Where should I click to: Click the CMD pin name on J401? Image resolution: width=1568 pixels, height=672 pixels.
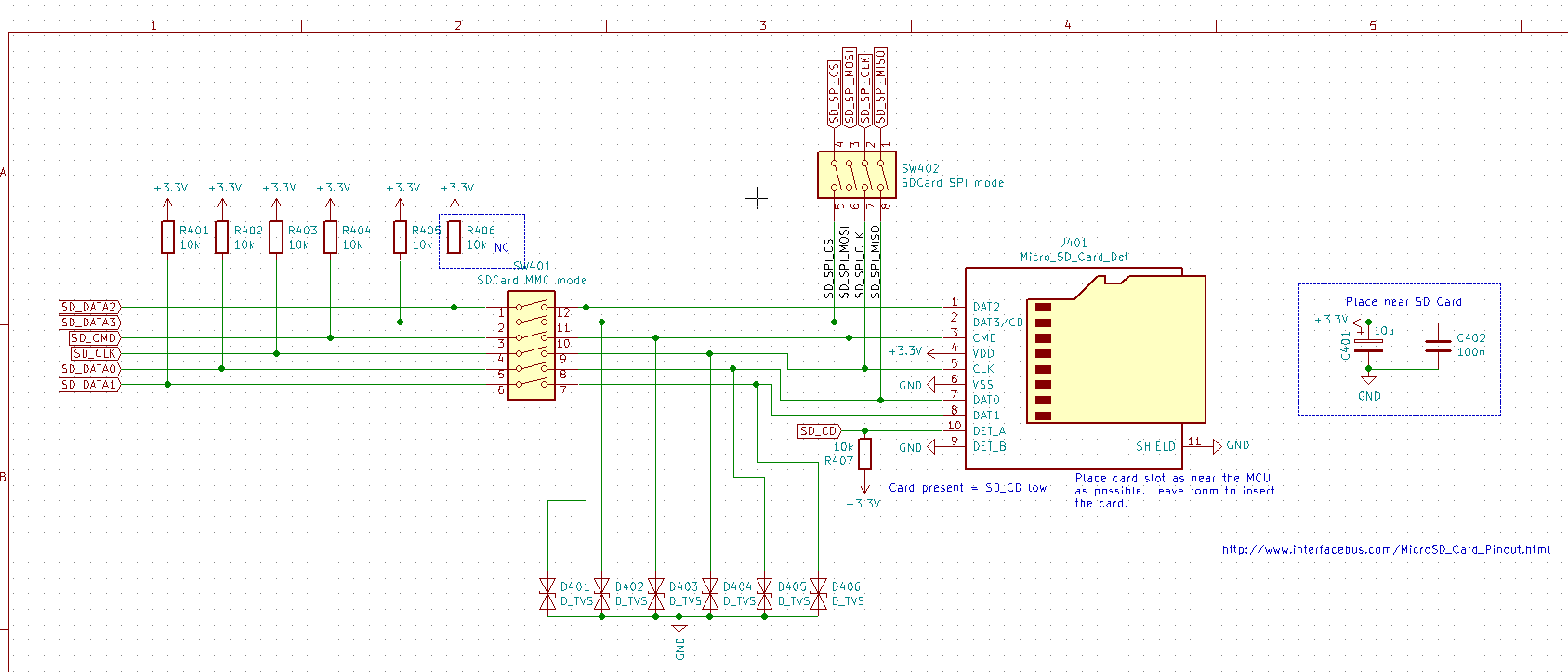tap(984, 338)
